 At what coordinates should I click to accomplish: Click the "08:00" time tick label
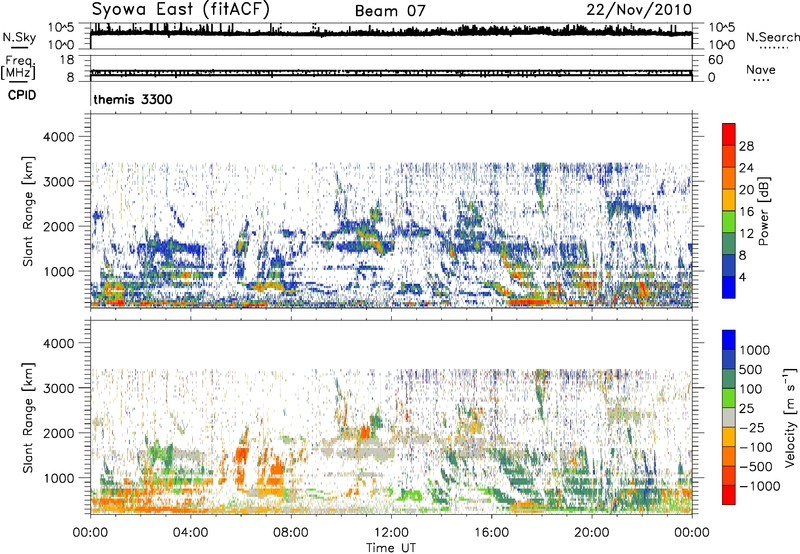(x=291, y=533)
